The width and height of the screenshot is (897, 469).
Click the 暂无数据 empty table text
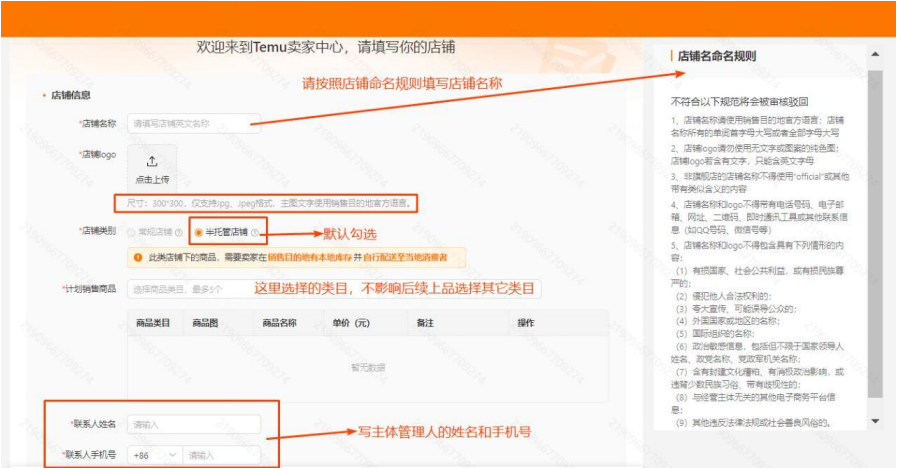coord(368,368)
